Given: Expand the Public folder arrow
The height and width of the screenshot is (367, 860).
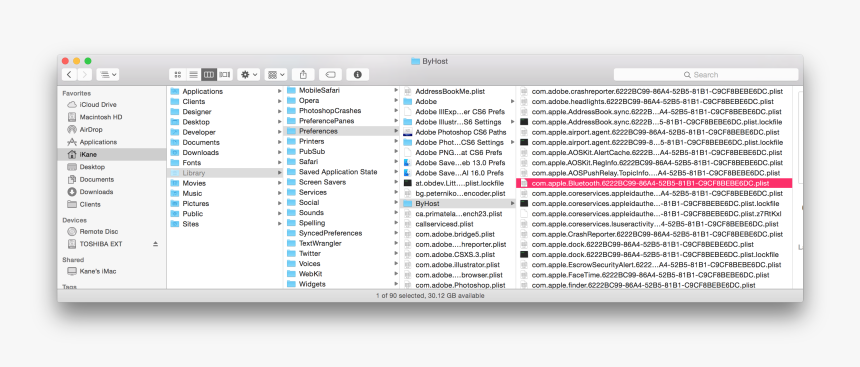Looking at the screenshot, I should click(x=280, y=214).
